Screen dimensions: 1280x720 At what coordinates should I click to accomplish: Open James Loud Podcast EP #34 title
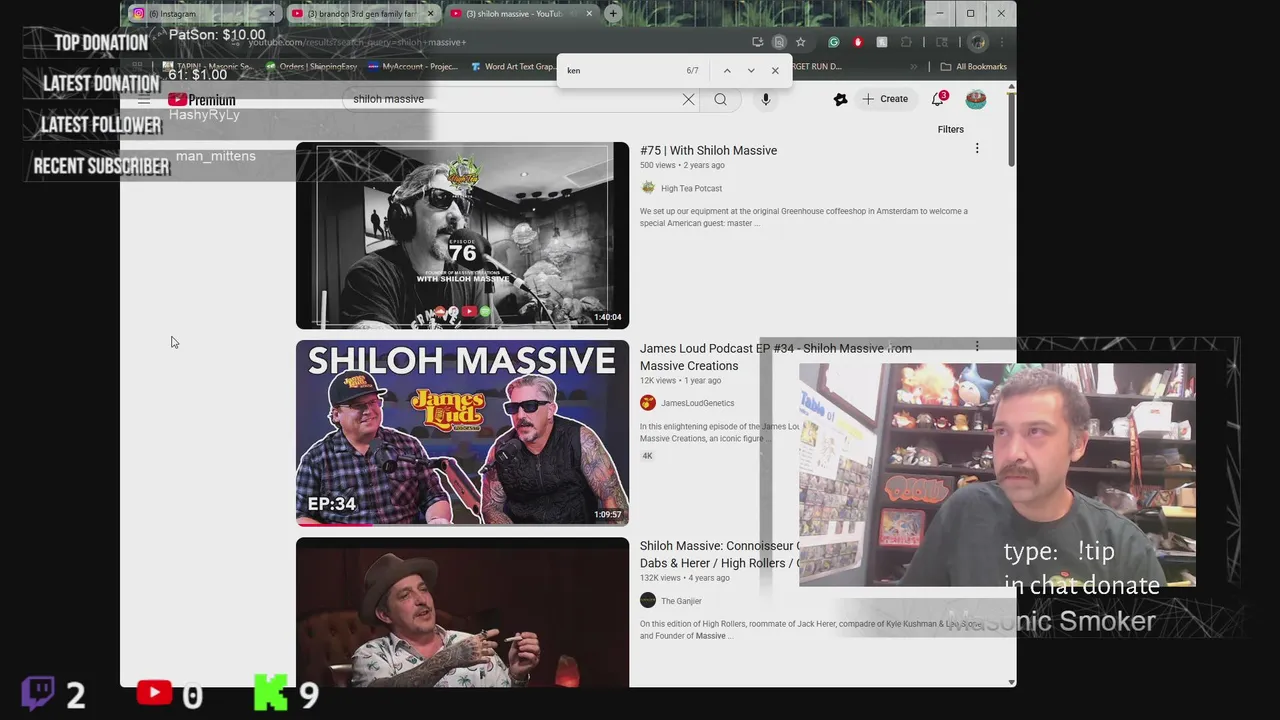pyautogui.click(x=776, y=357)
